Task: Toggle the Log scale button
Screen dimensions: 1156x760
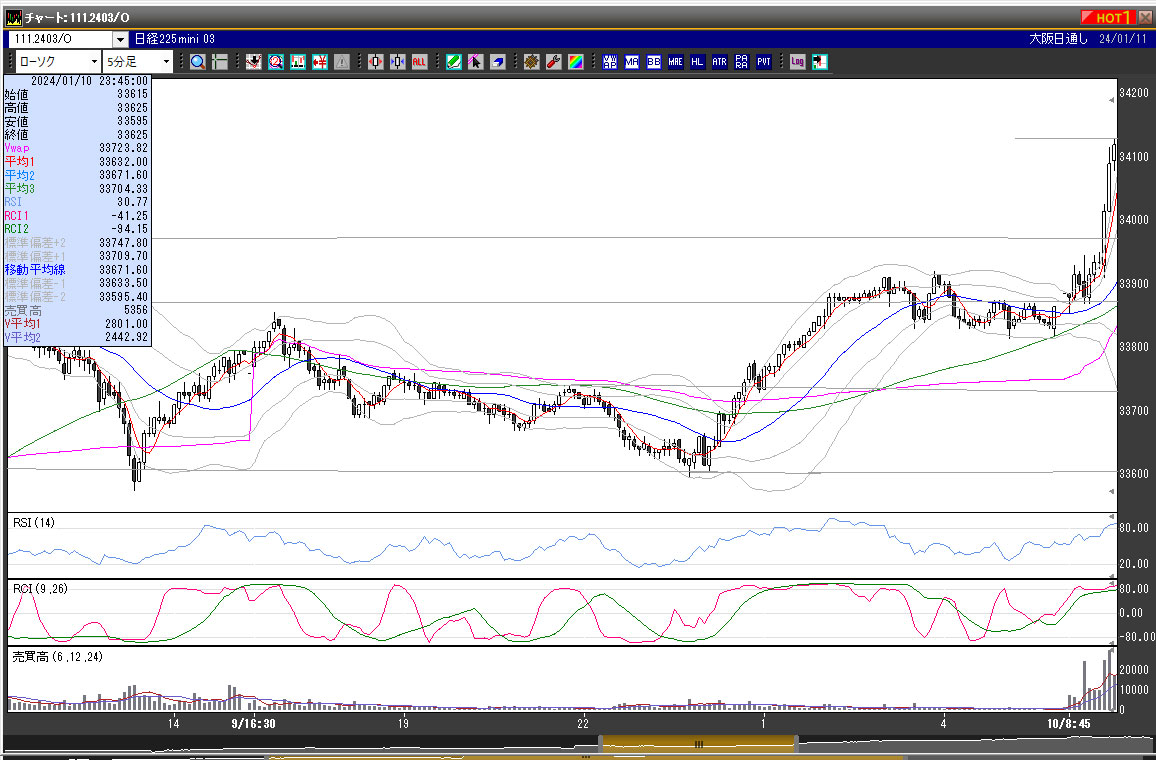Action: [x=797, y=62]
